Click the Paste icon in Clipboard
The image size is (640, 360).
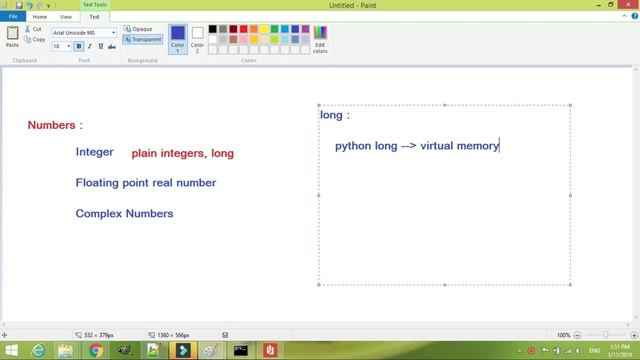coord(12,33)
